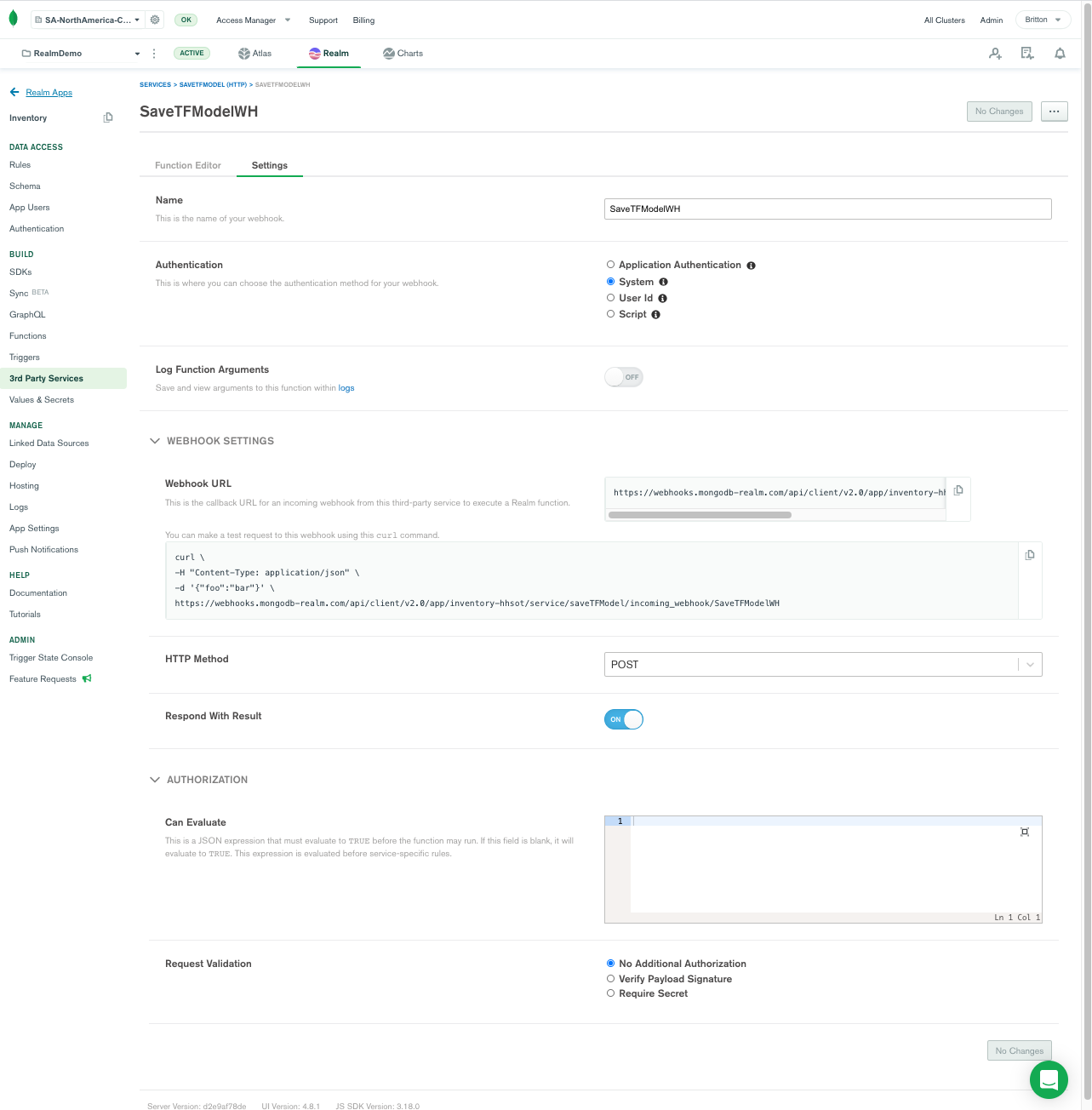Click the invite user icon
This screenshot has width=1092, height=1110.
(x=995, y=54)
